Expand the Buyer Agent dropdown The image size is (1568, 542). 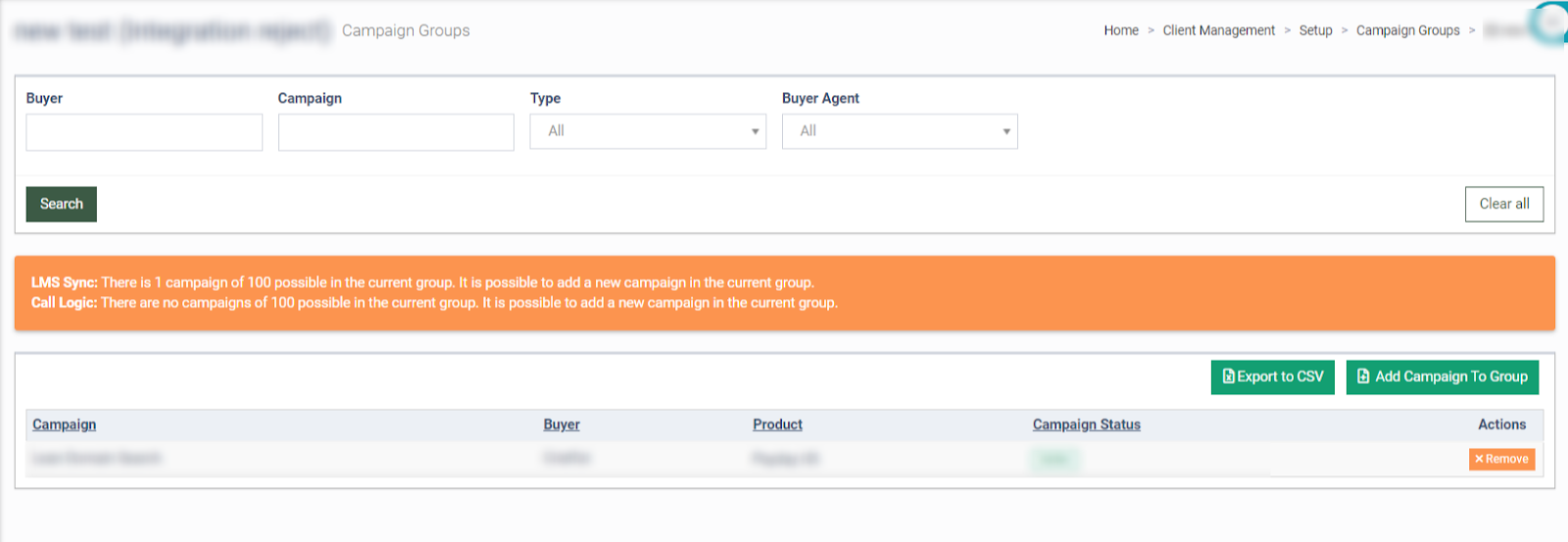pyautogui.click(x=900, y=131)
